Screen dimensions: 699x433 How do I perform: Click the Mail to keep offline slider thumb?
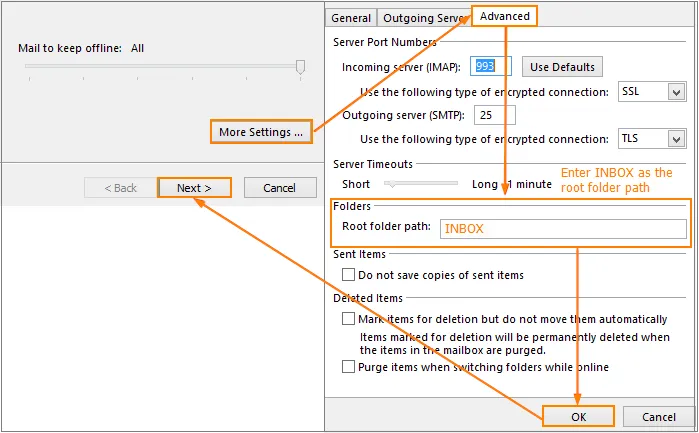point(300,67)
